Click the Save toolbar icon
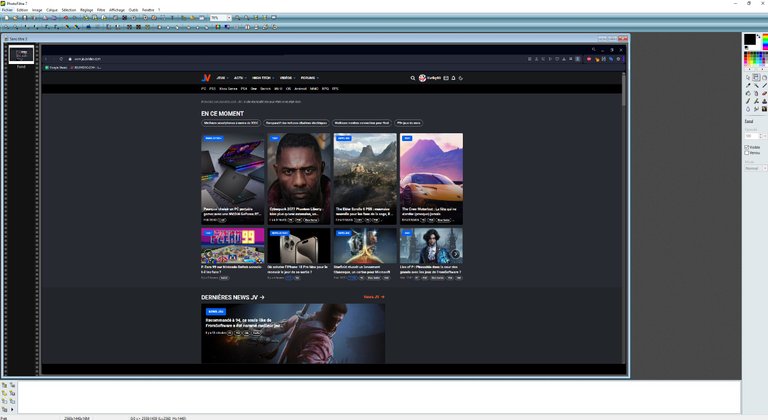The height and width of the screenshot is (420, 768). pos(24,18)
